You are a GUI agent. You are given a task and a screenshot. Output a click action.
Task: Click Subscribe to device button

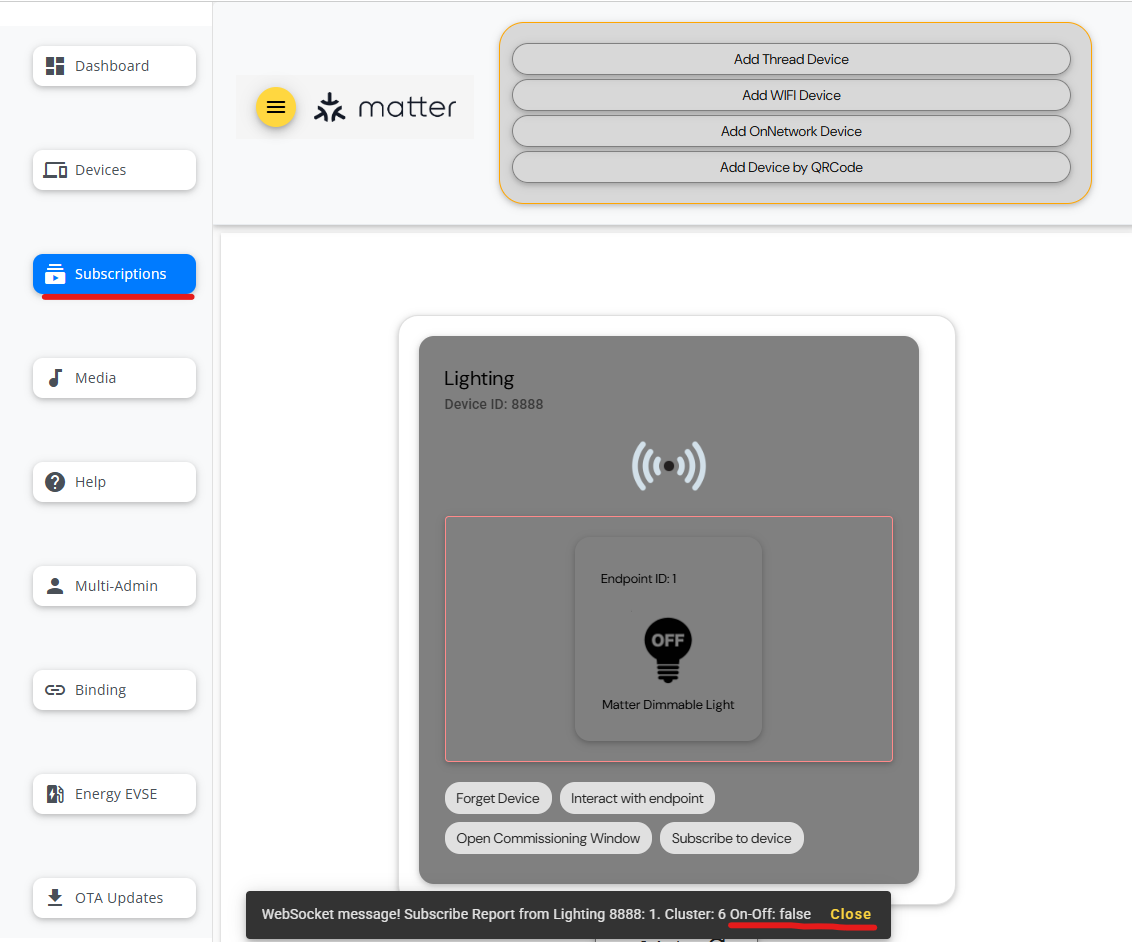tap(731, 838)
